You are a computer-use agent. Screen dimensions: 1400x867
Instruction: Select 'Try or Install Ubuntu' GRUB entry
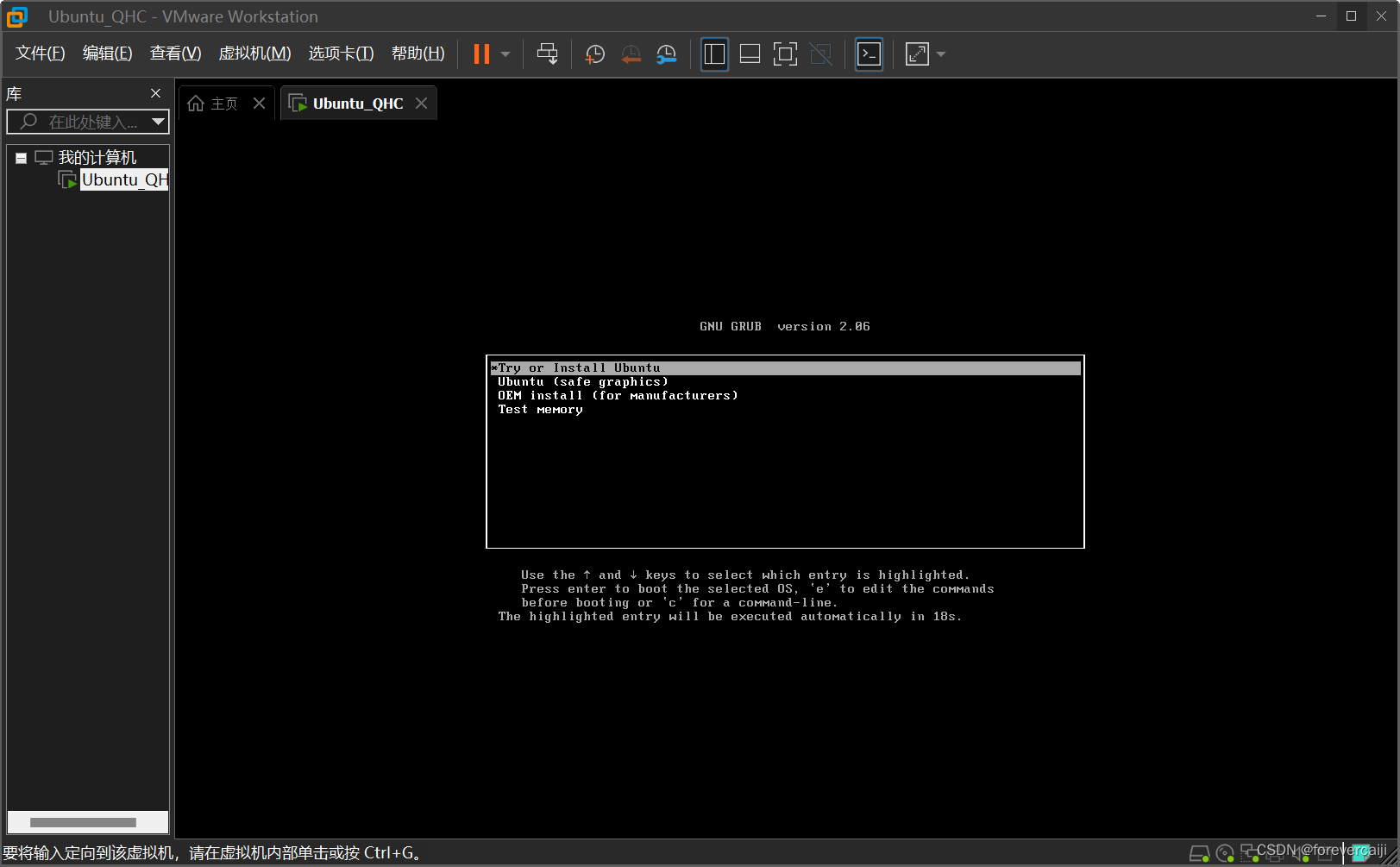[785, 368]
